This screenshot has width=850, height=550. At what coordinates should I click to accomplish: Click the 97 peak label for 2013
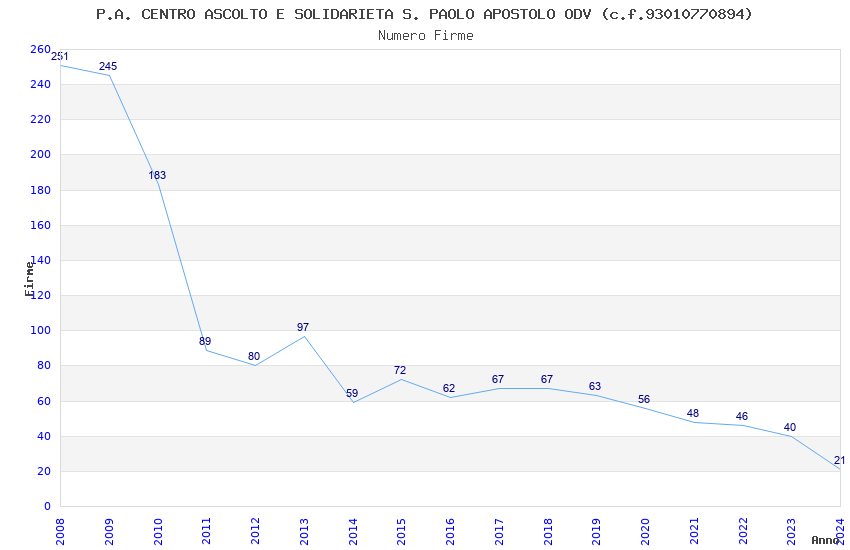pyautogui.click(x=303, y=327)
